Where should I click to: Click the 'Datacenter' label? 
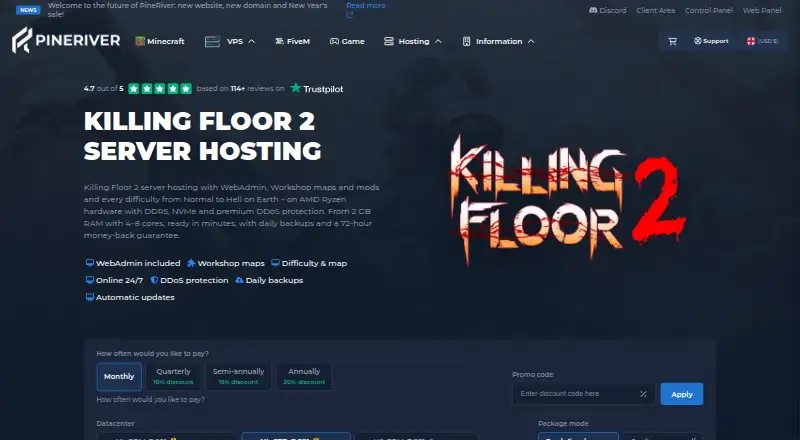point(115,423)
